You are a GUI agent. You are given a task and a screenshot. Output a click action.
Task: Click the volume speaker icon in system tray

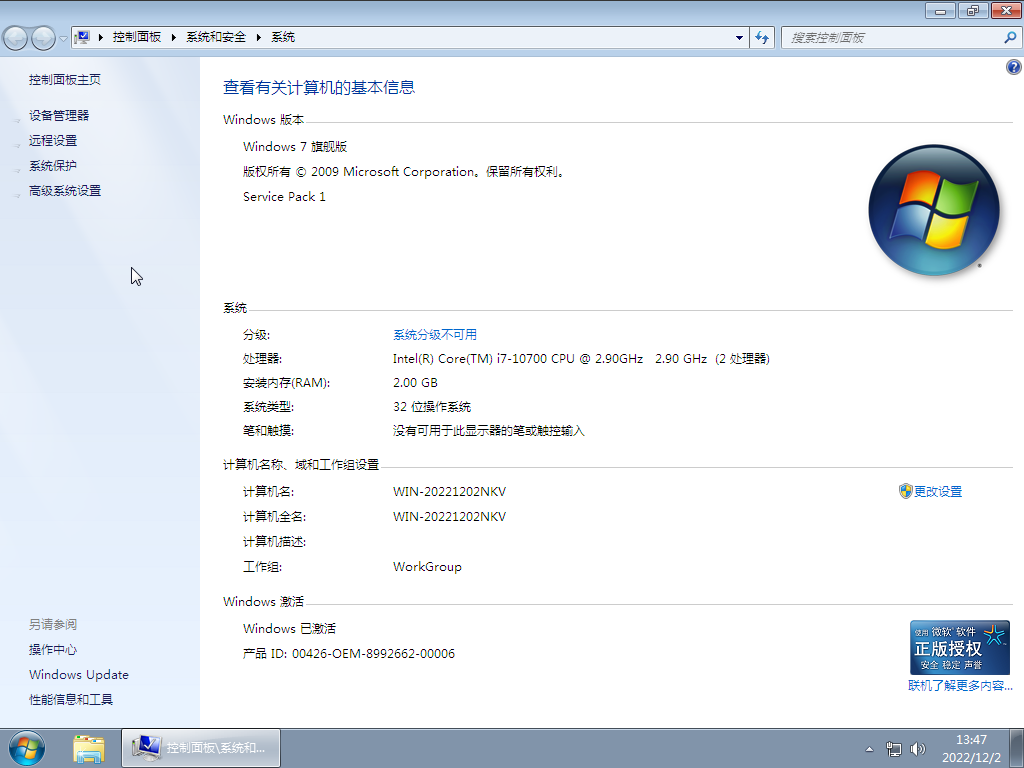coord(917,748)
